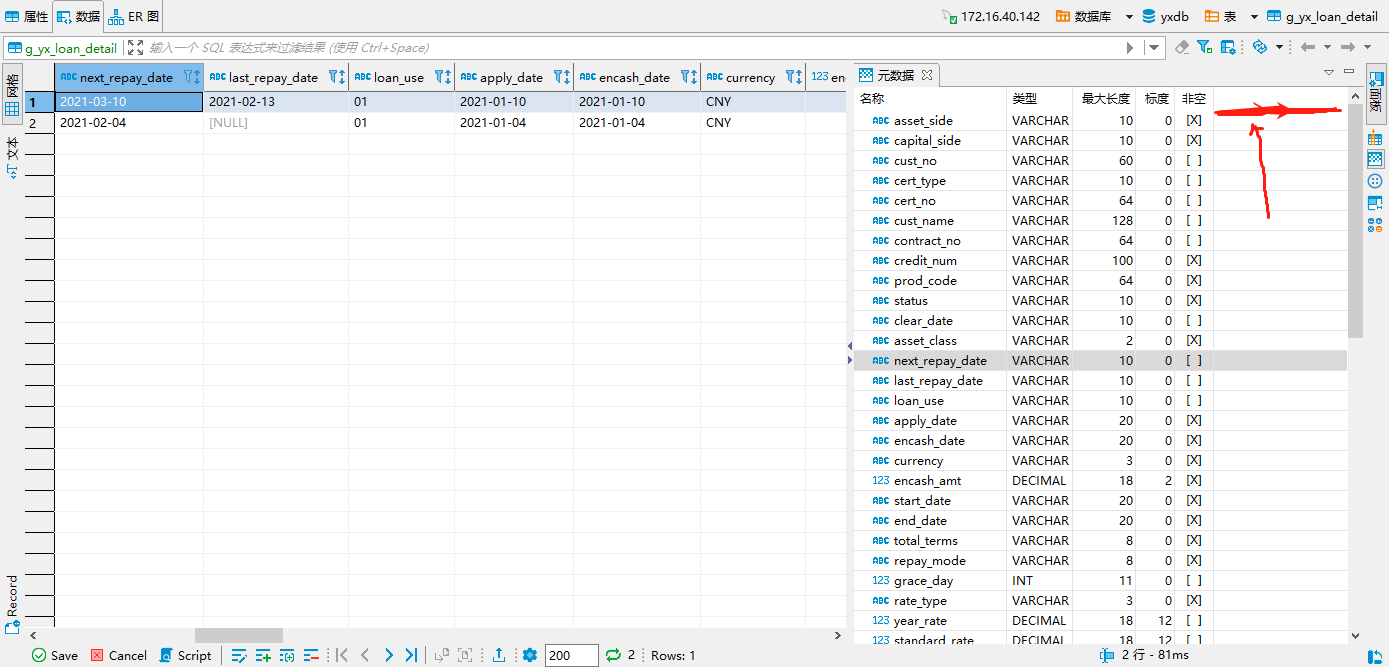
Task: Click the not-null box for clear_date
Action: point(1193,320)
